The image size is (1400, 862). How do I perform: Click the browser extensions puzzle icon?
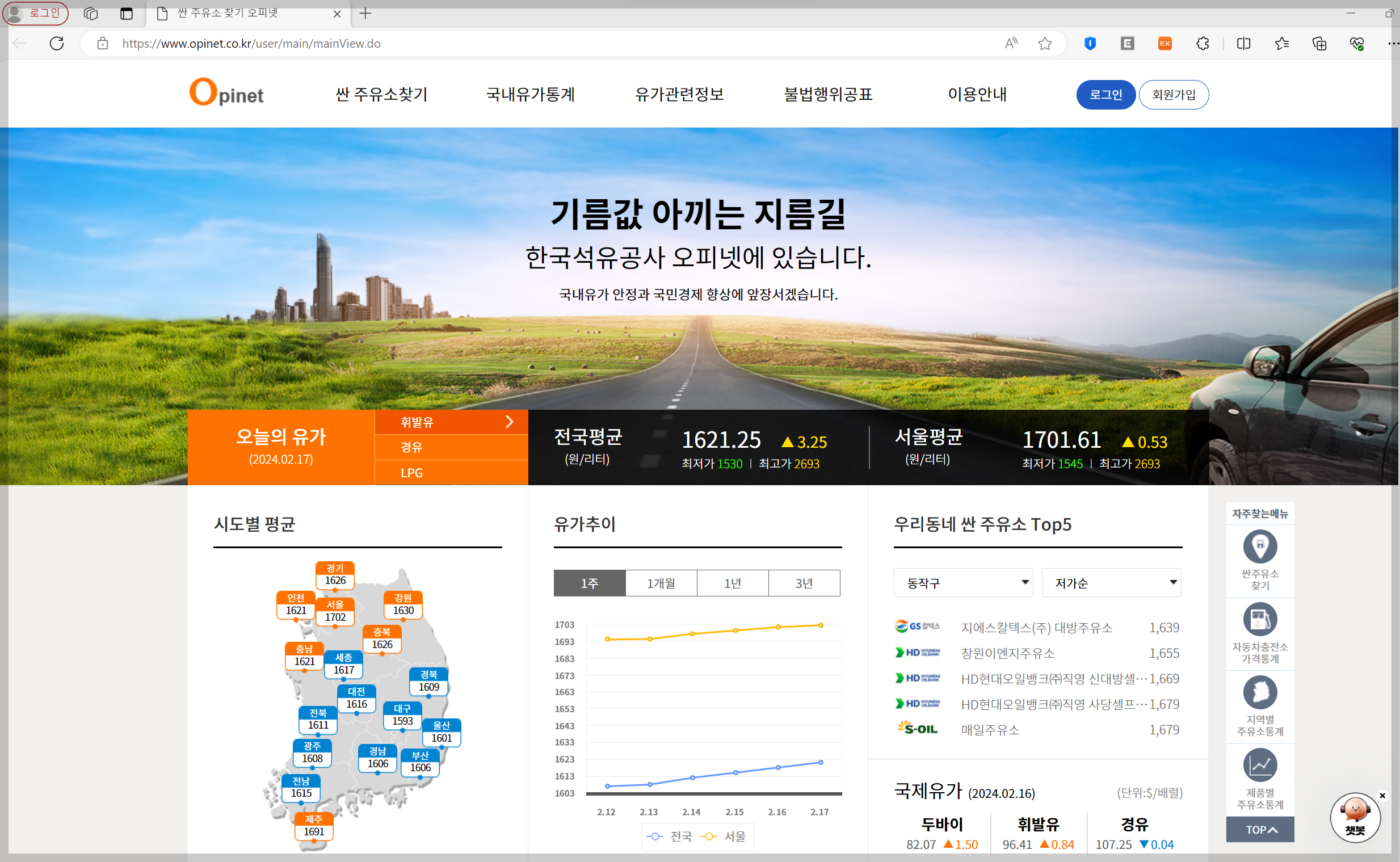(x=1203, y=43)
